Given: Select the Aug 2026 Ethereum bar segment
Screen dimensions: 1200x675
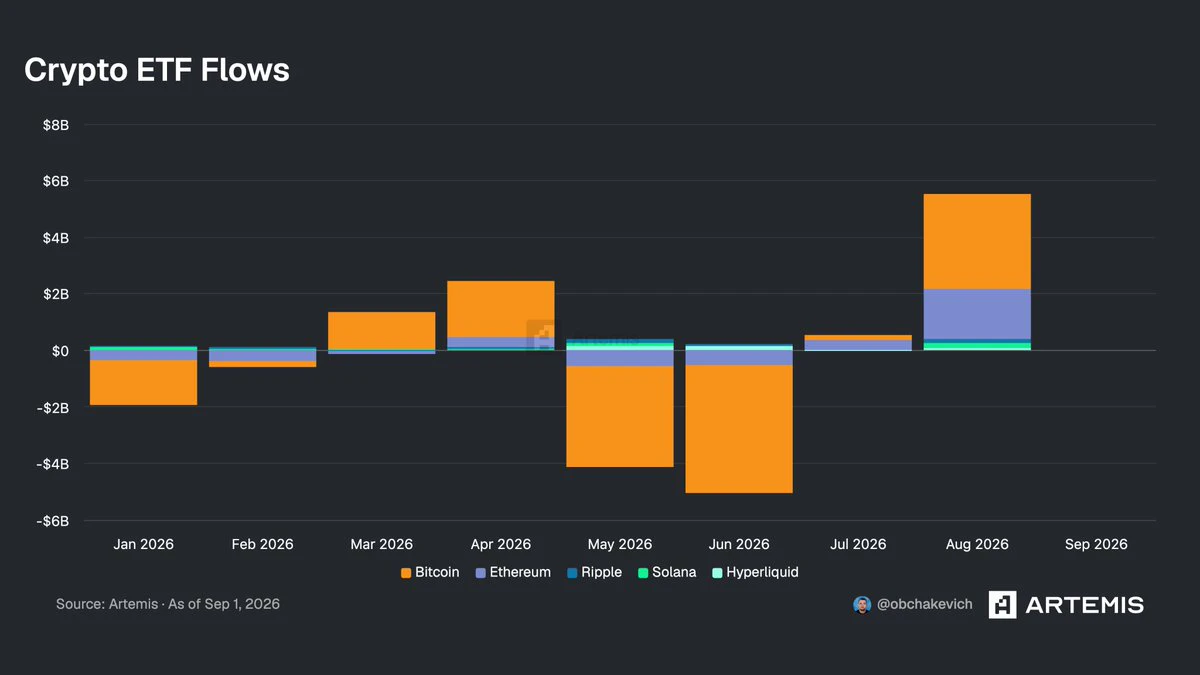Looking at the screenshot, I should pyautogui.click(x=977, y=314).
